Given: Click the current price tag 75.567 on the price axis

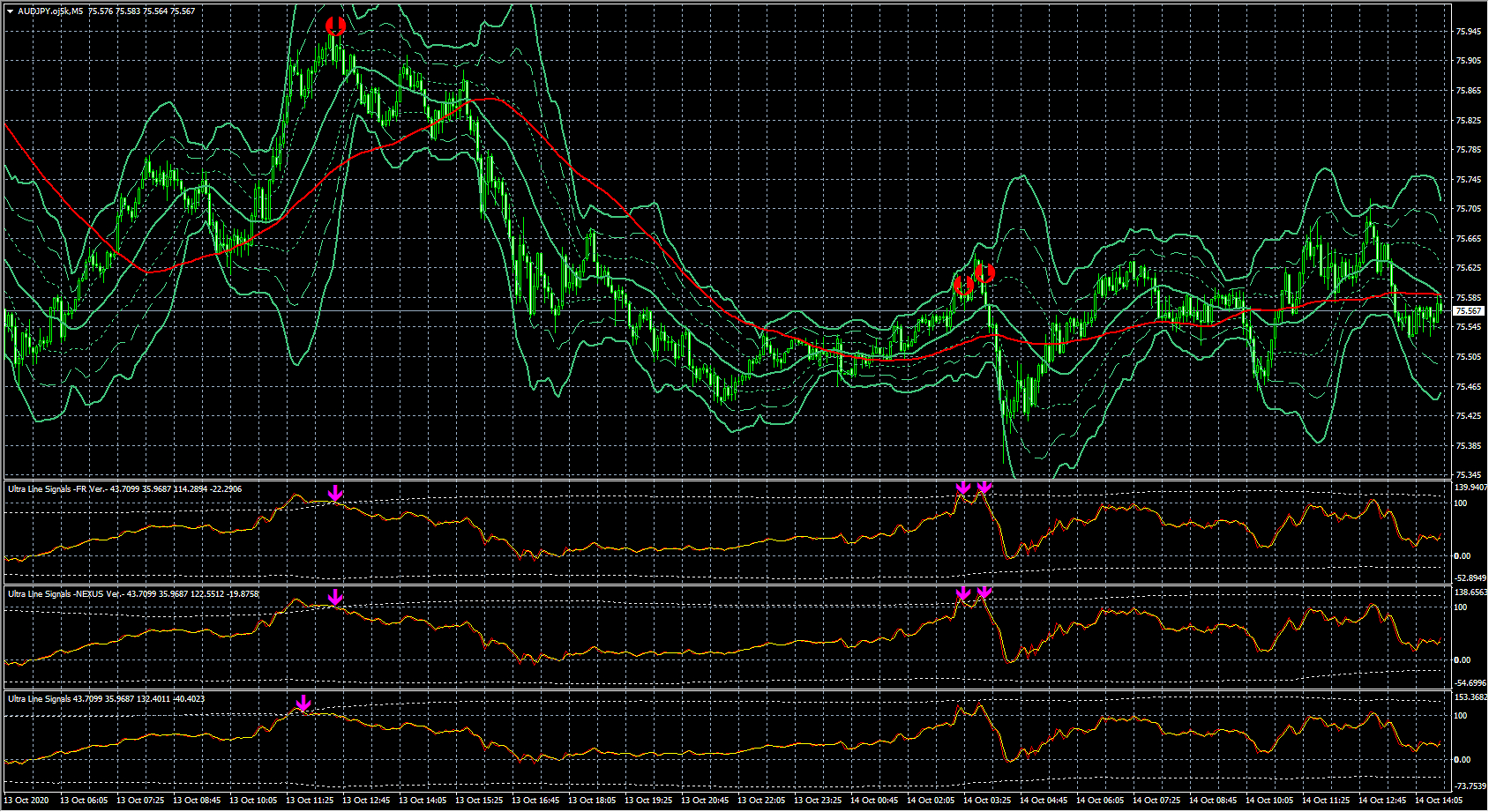Looking at the screenshot, I should point(1468,311).
